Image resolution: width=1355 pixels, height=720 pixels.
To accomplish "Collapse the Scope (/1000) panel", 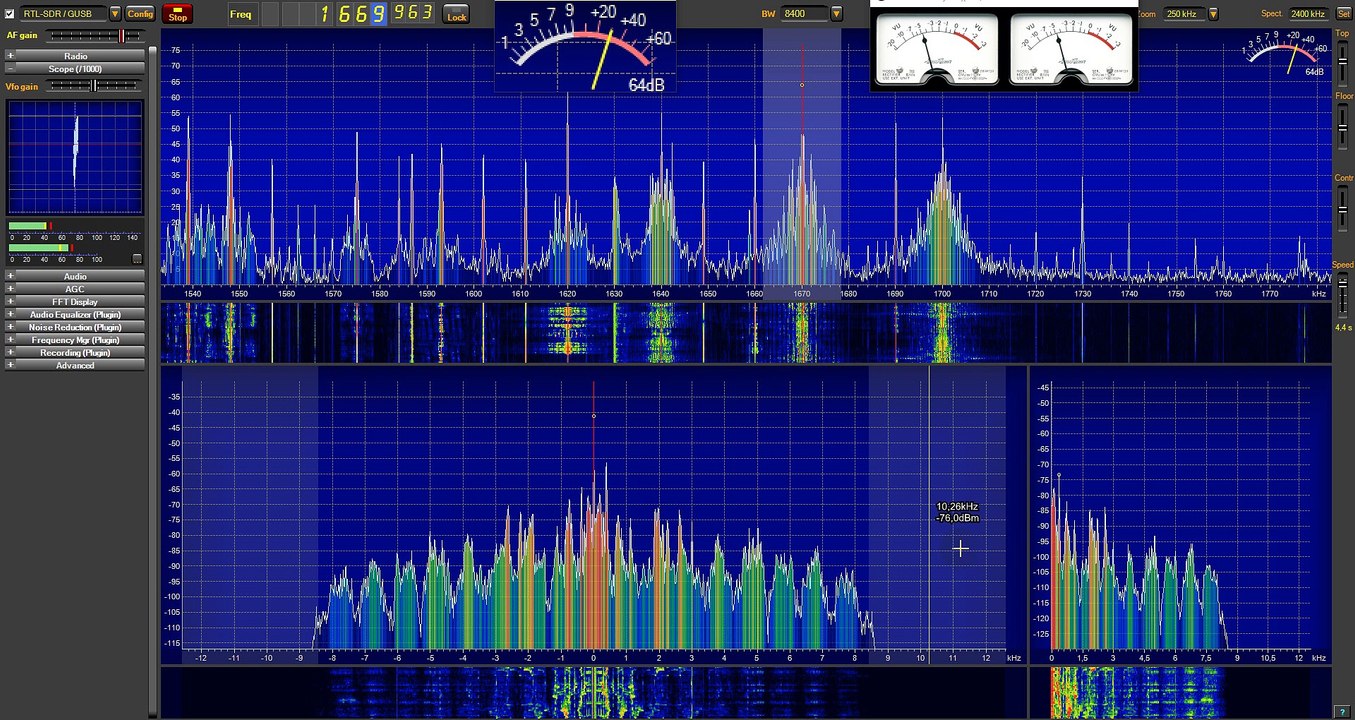I will click(x=75, y=69).
